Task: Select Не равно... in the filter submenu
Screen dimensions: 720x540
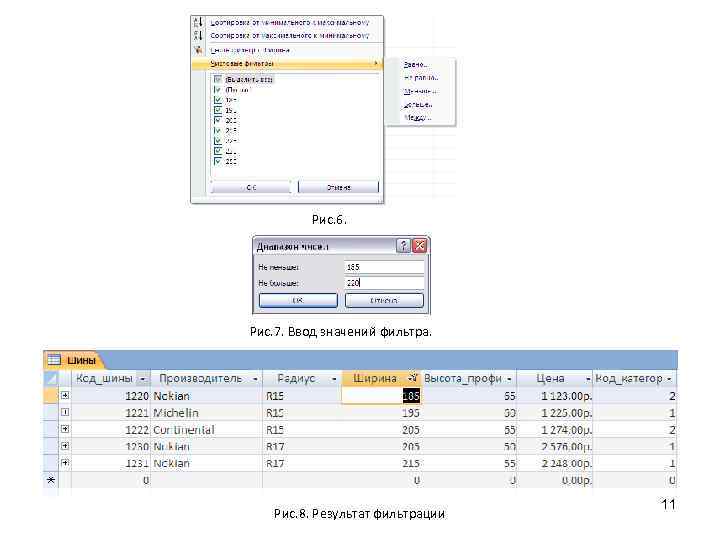Action: [x=421, y=78]
